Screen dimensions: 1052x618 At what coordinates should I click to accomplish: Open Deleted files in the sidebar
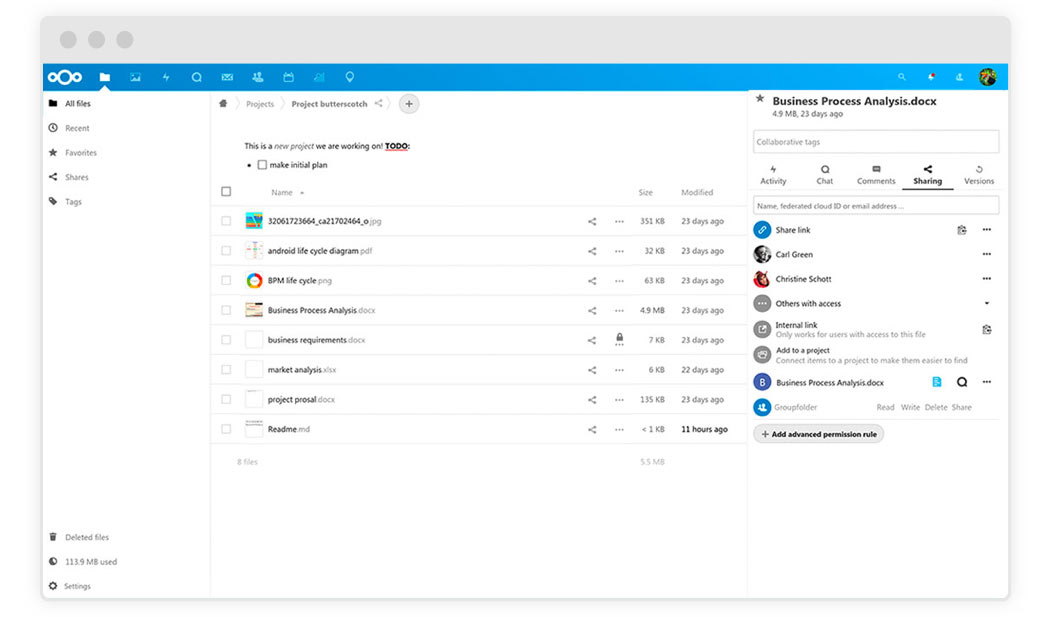[87, 537]
